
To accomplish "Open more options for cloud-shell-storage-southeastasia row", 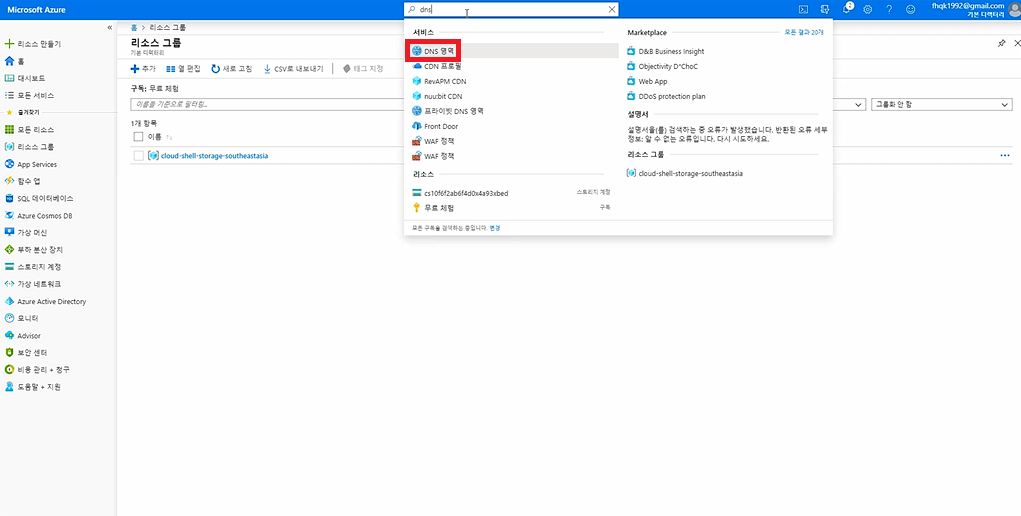I will tap(1005, 155).
